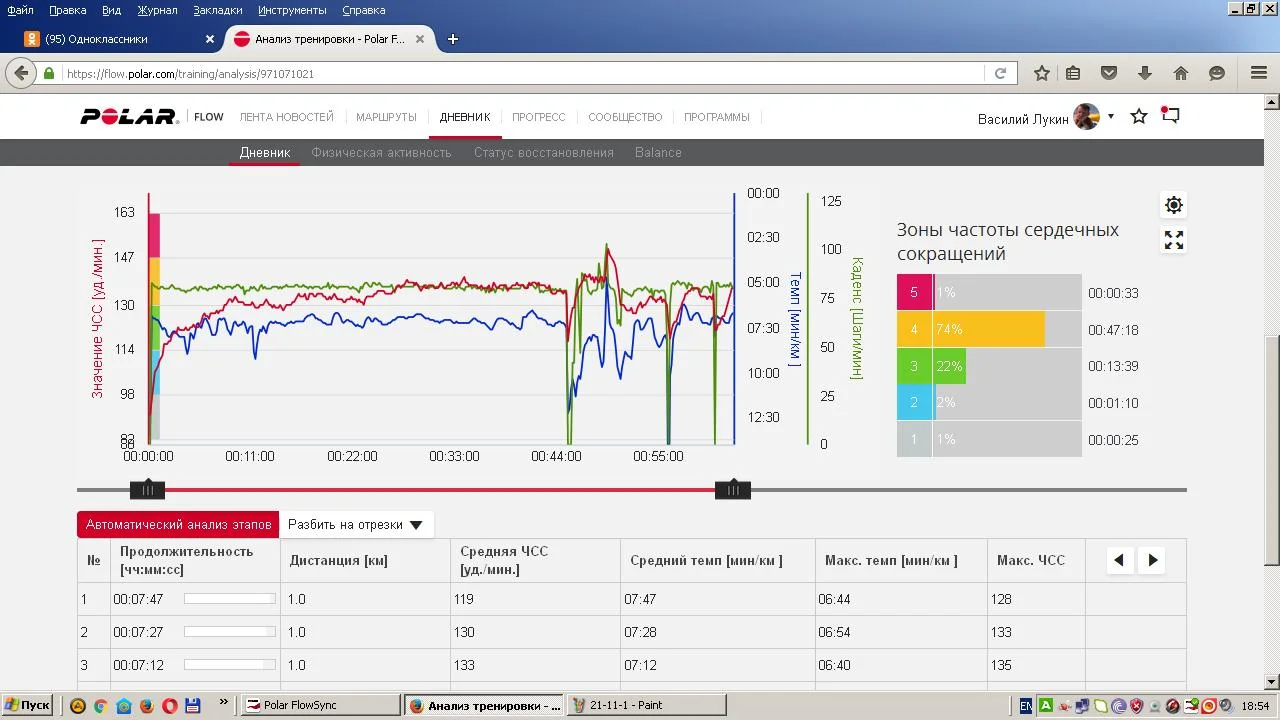Click the URL address bar
The image size is (1280, 720).
click(520, 74)
